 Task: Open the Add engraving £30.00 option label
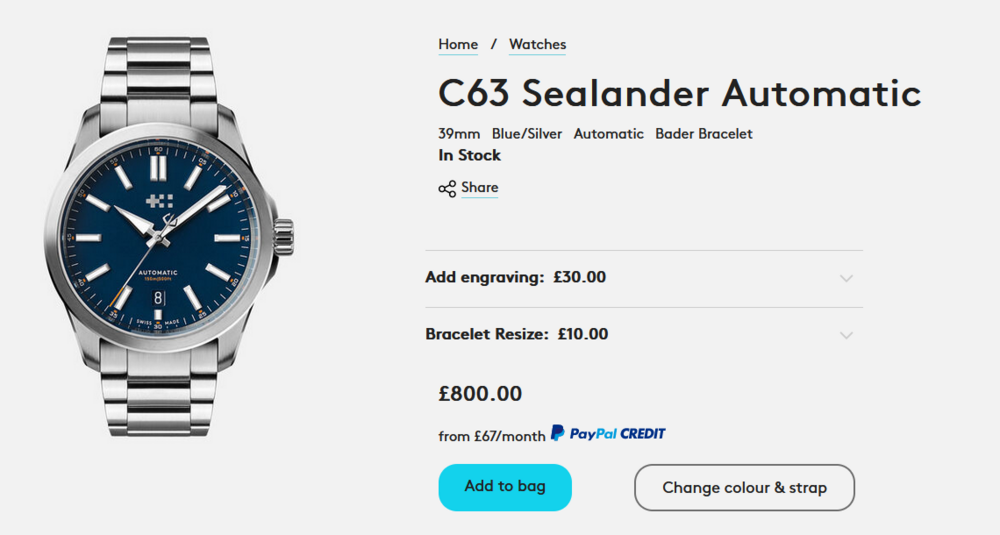click(x=515, y=277)
